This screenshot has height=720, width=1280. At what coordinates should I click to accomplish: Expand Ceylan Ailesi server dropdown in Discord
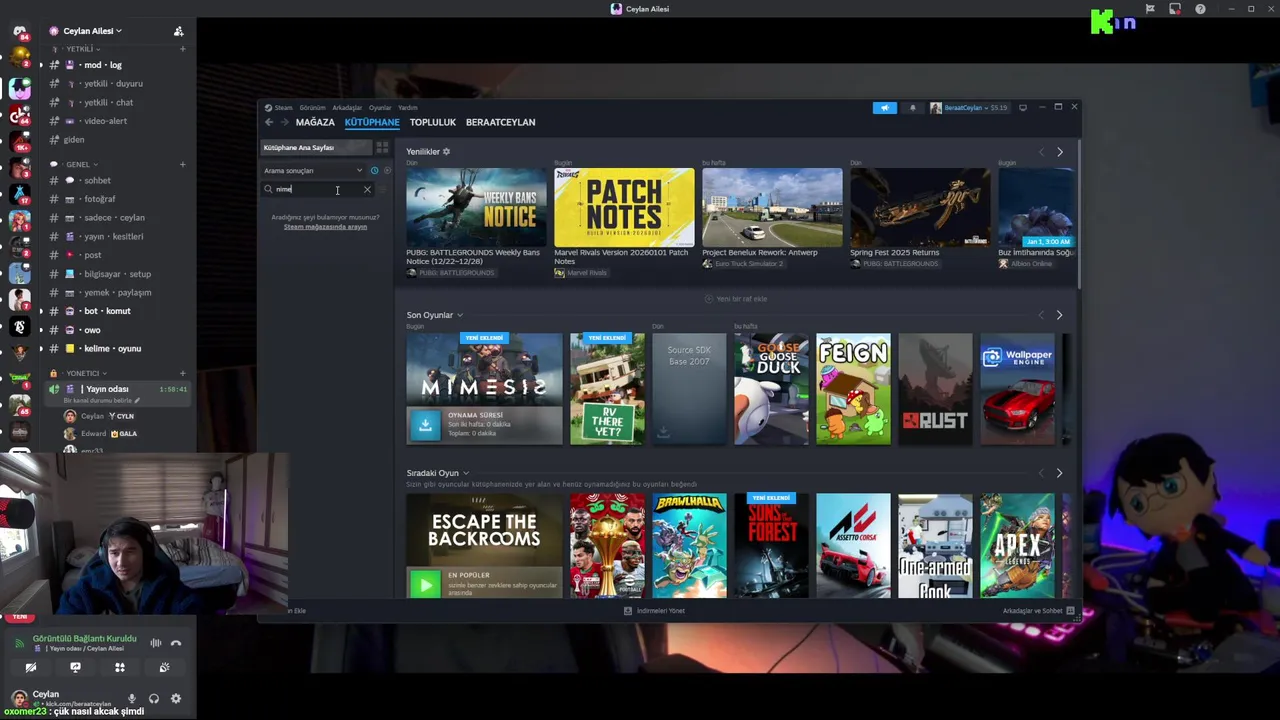(92, 31)
